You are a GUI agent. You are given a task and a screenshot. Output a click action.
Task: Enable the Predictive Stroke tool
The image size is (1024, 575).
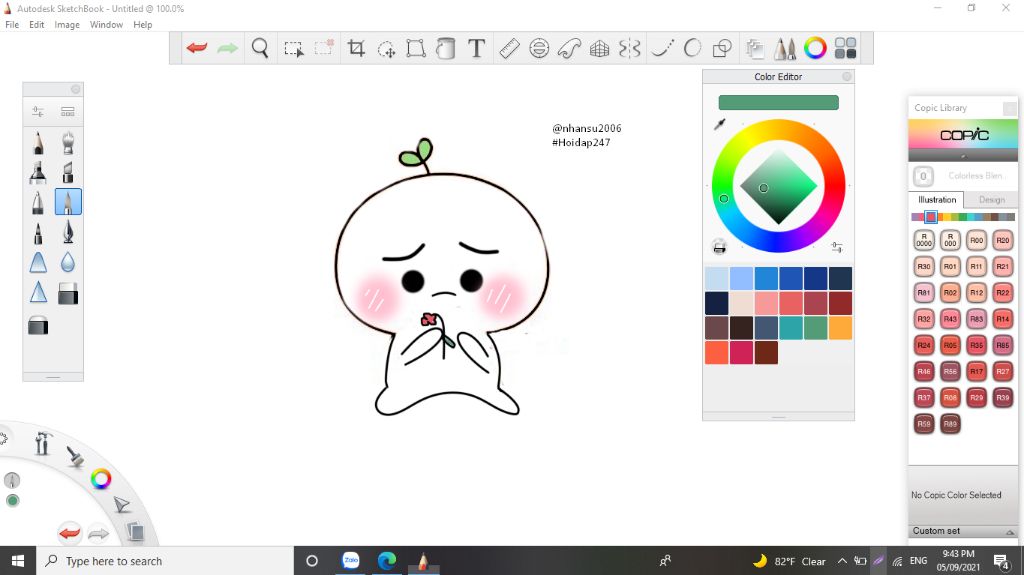click(692, 48)
